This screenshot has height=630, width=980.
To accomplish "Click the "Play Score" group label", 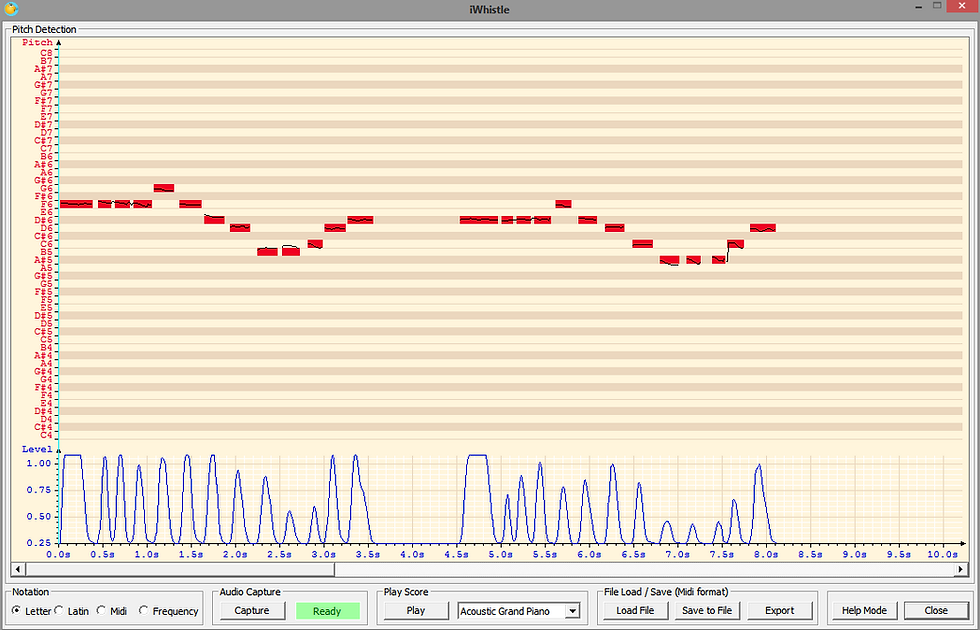I will (x=406, y=592).
